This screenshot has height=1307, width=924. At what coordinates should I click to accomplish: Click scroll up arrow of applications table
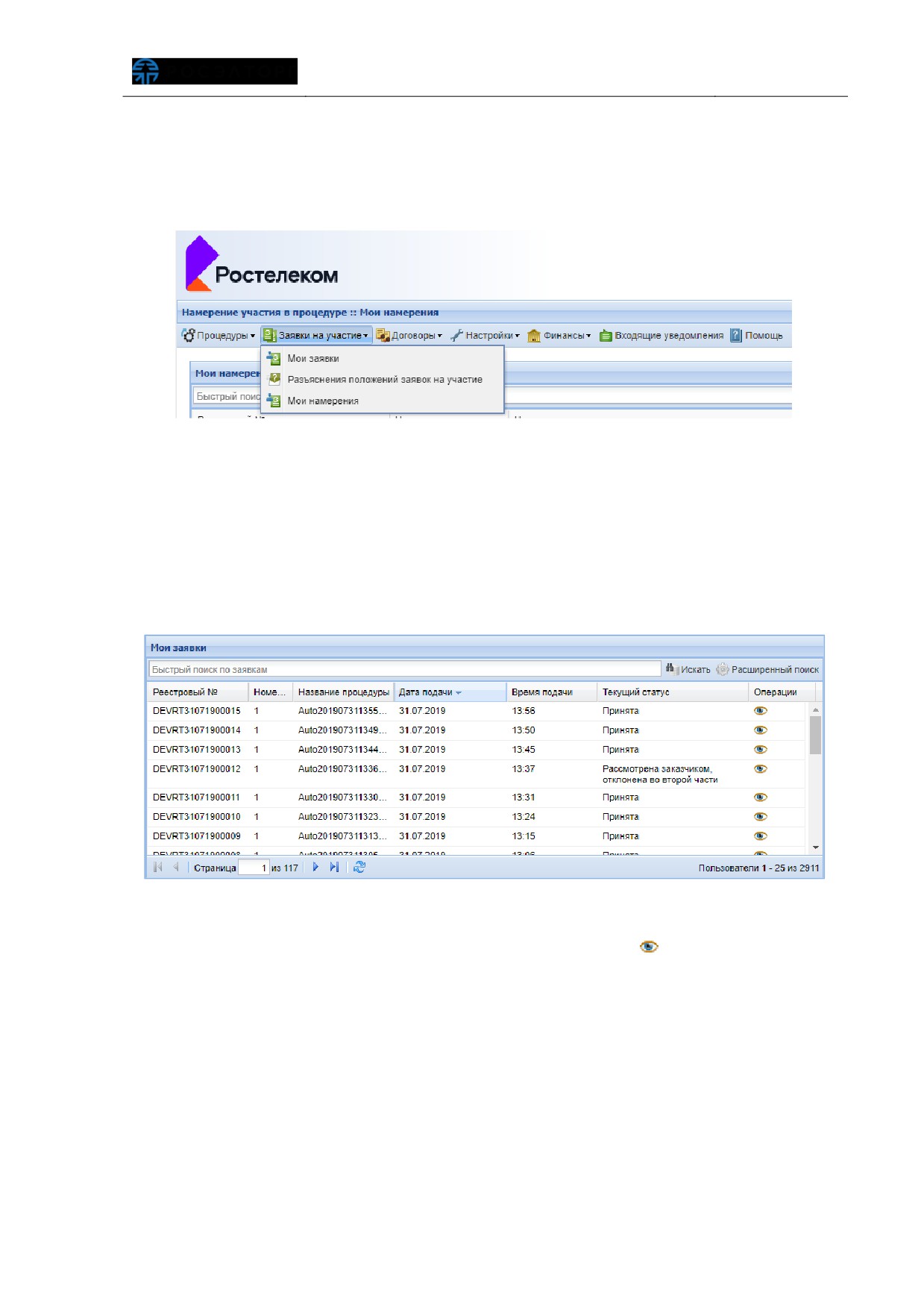tap(815, 710)
